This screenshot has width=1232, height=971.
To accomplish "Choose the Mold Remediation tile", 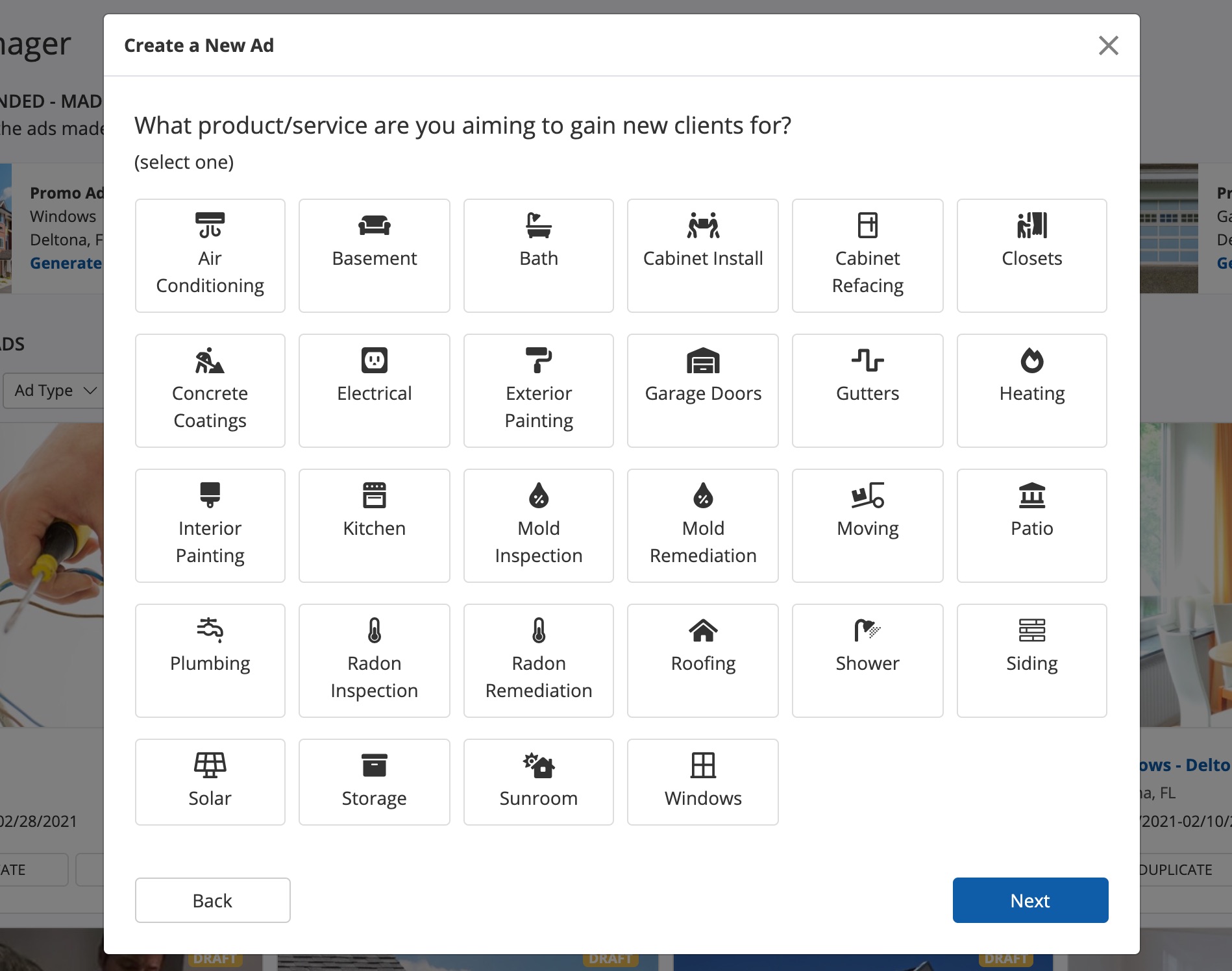I will coord(702,525).
